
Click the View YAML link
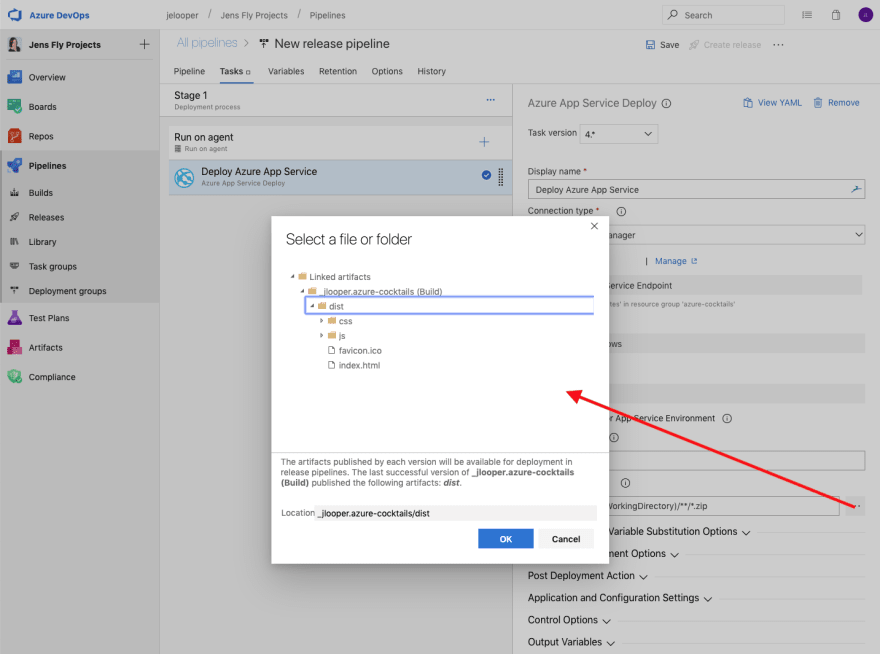point(772,103)
